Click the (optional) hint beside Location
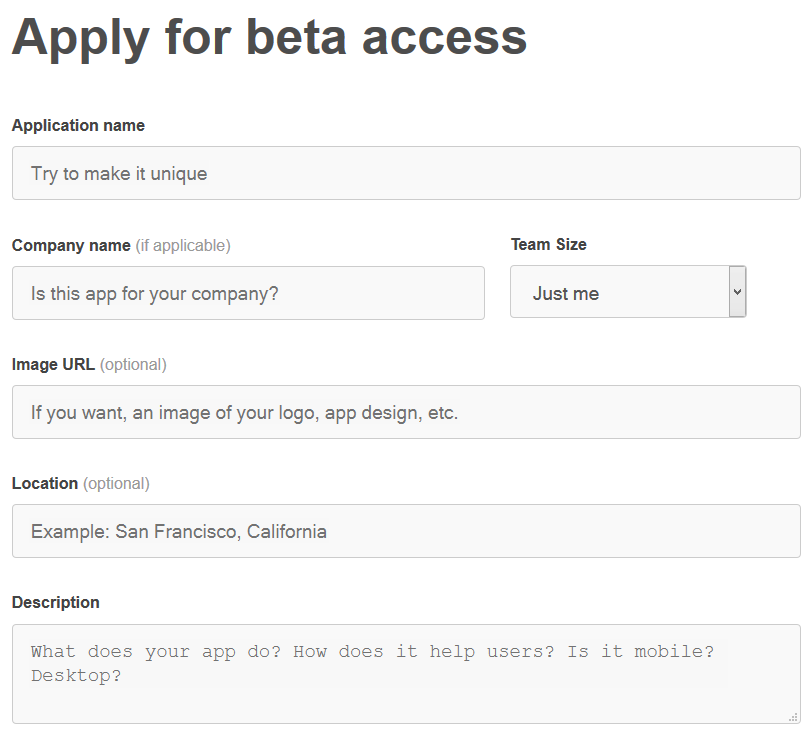Screen dimensions: 809x731 pyautogui.click(x=116, y=483)
